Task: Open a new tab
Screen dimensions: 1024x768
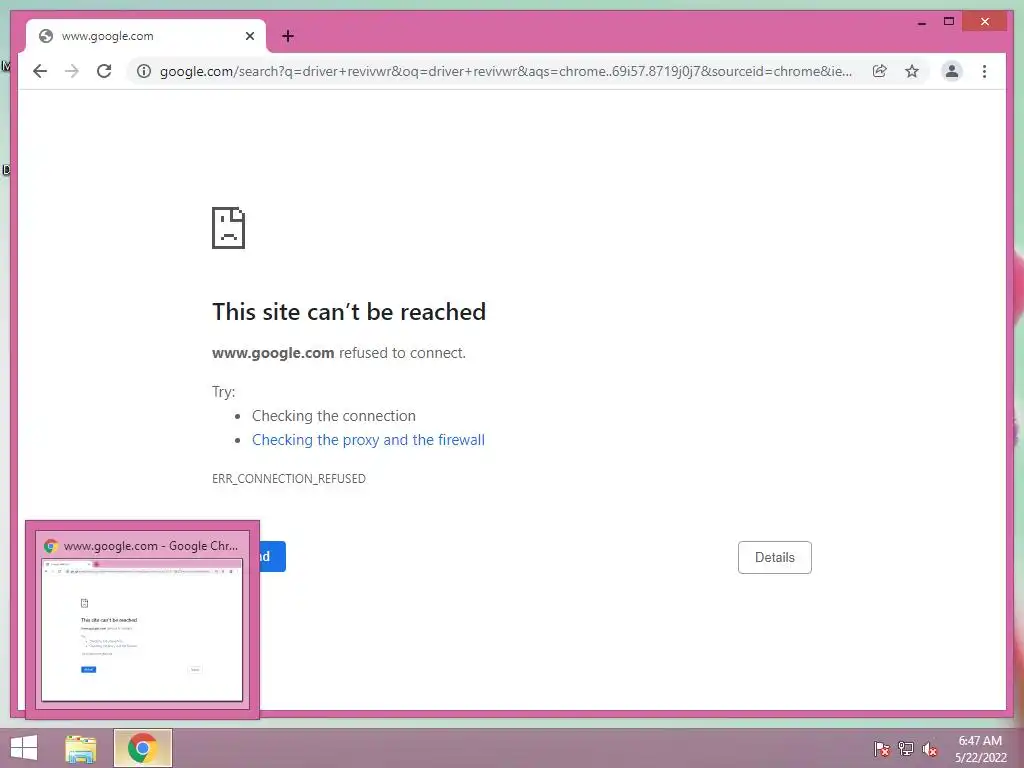Action: pyautogui.click(x=288, y=36)
